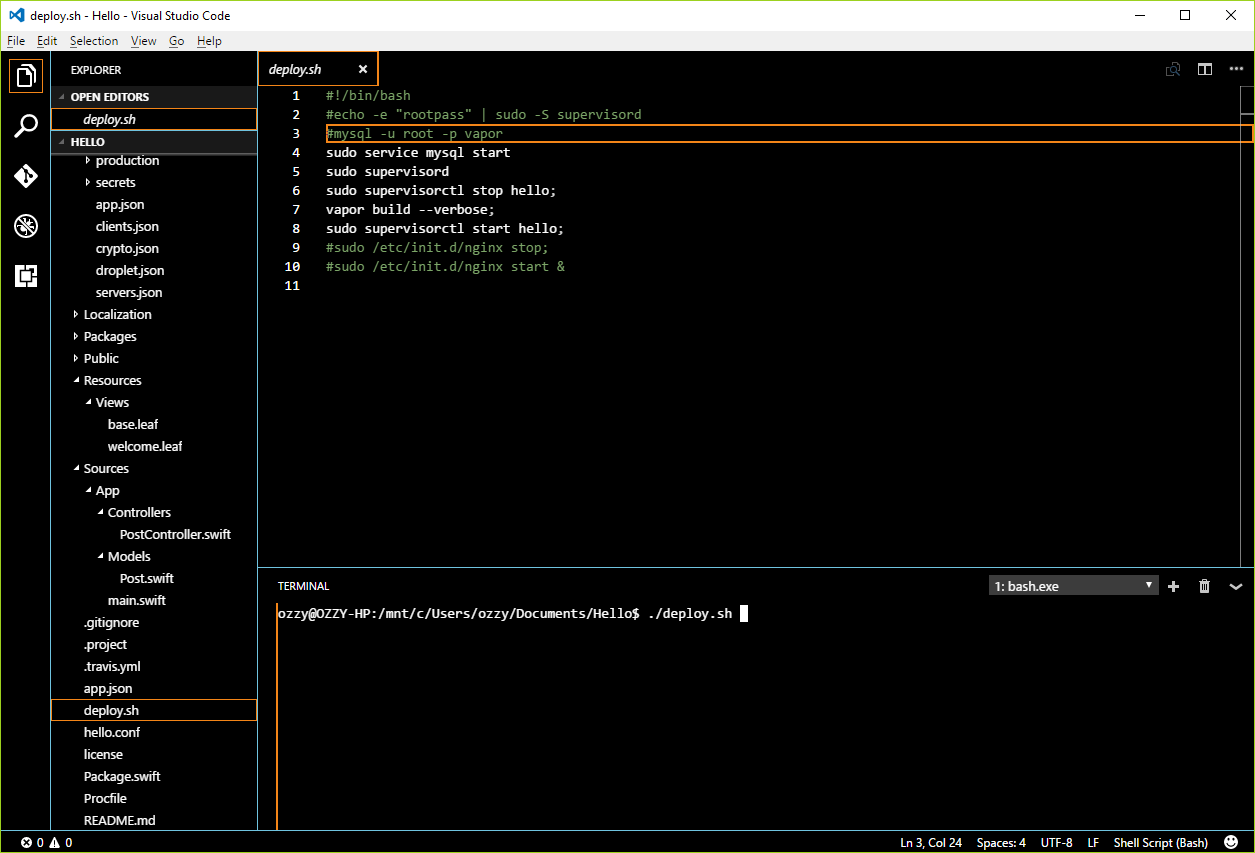The image size is (1255, 853).
Task: Click code line 'vapor build --verbose;'
Action: coord(410,209)
